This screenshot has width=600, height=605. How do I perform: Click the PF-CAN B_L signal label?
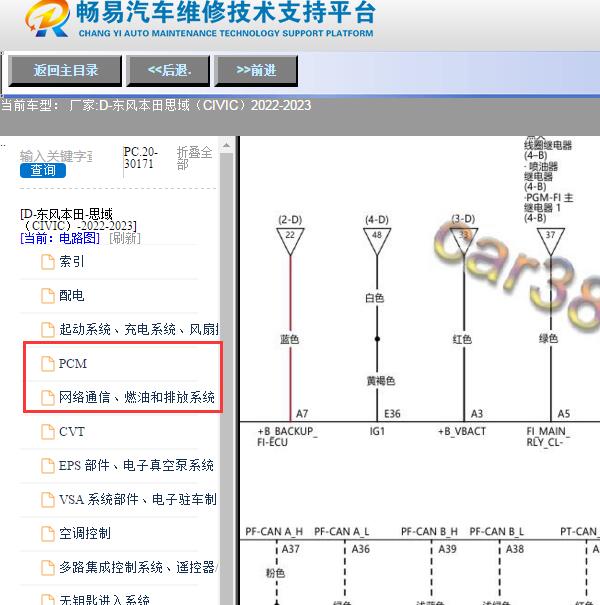pyautogui.click(x=497, y=532)
